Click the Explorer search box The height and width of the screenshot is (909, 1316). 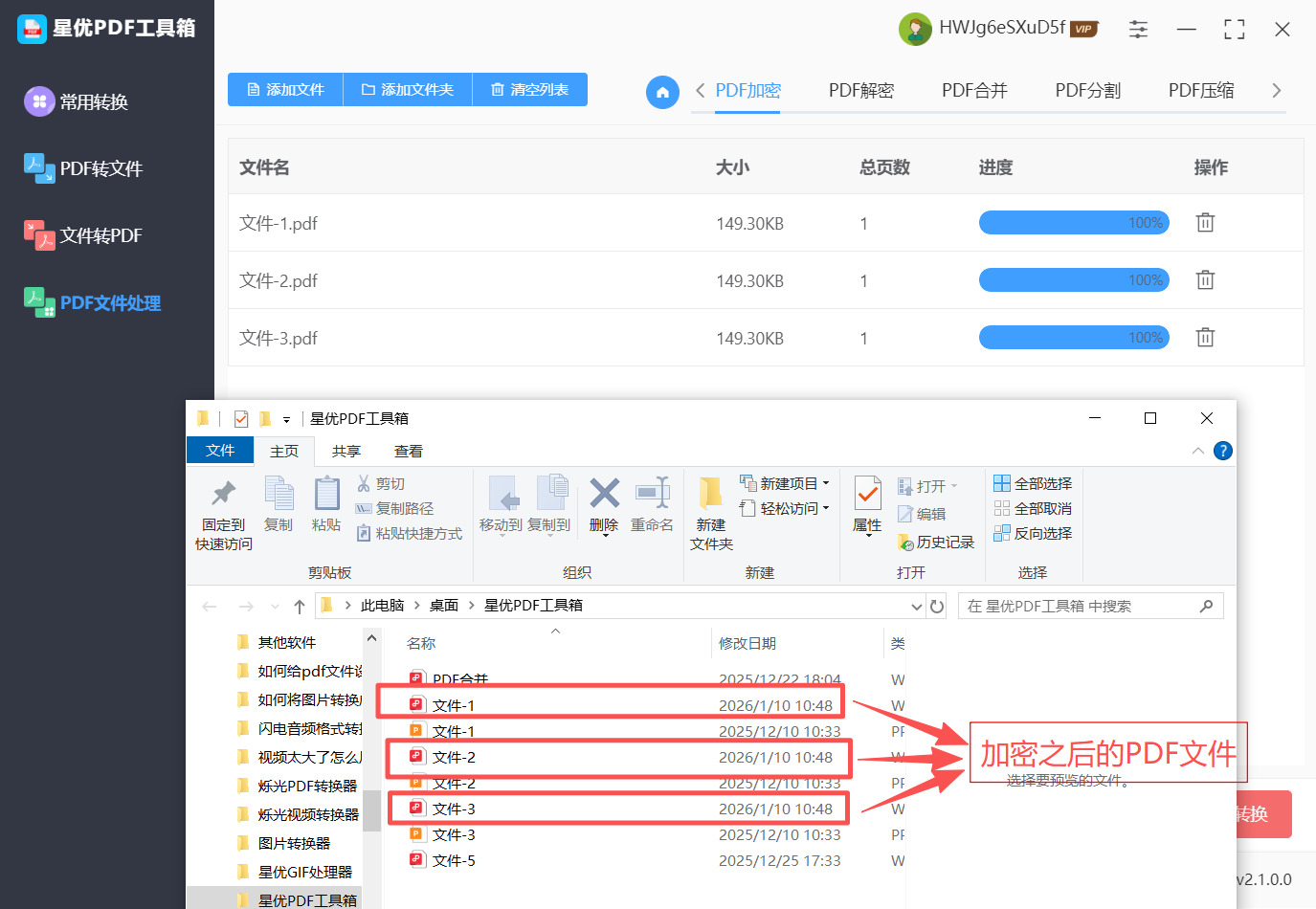[1090, 606]
